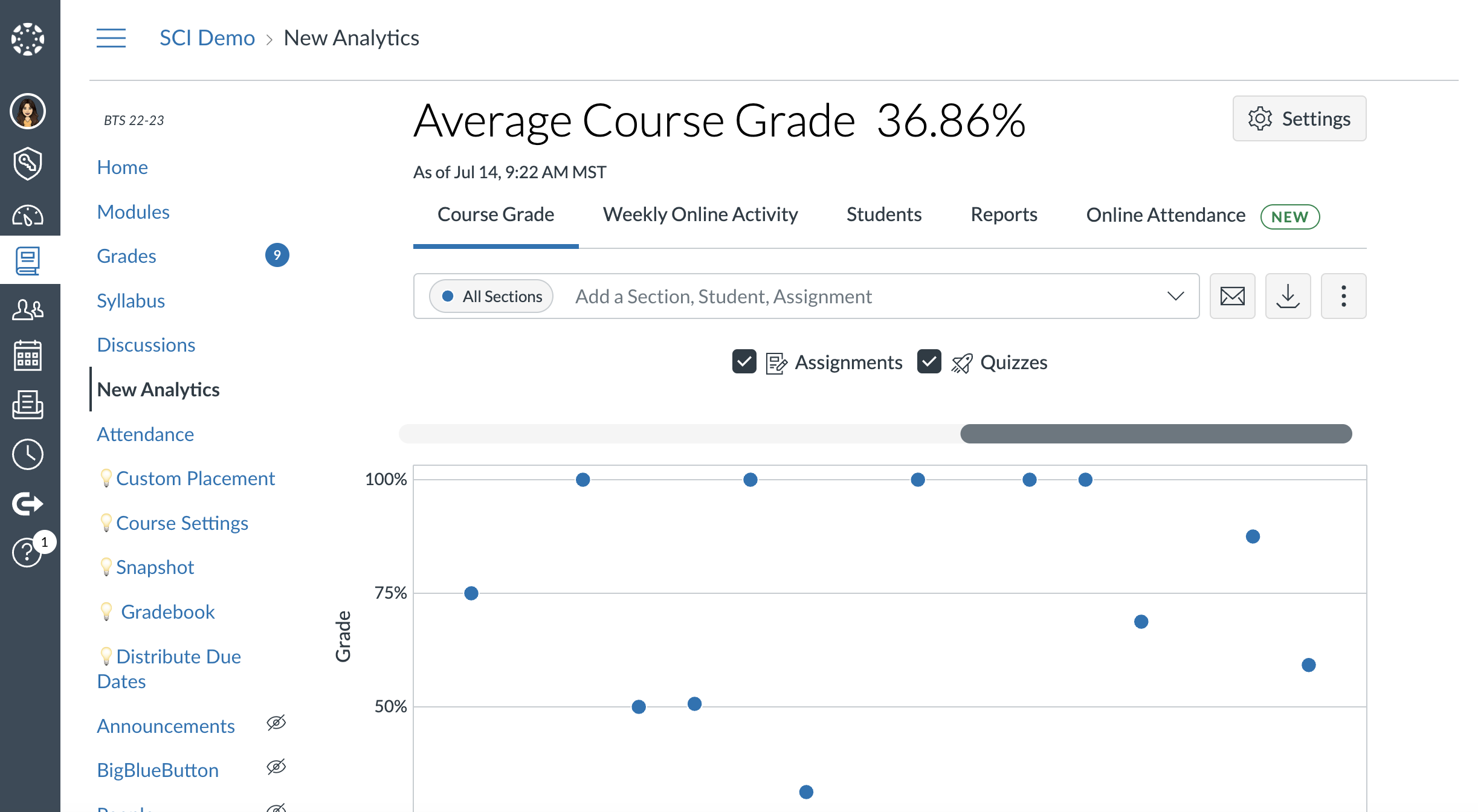Open the Courses book icon
1478x812 pixels.
[x=28, y=260]
